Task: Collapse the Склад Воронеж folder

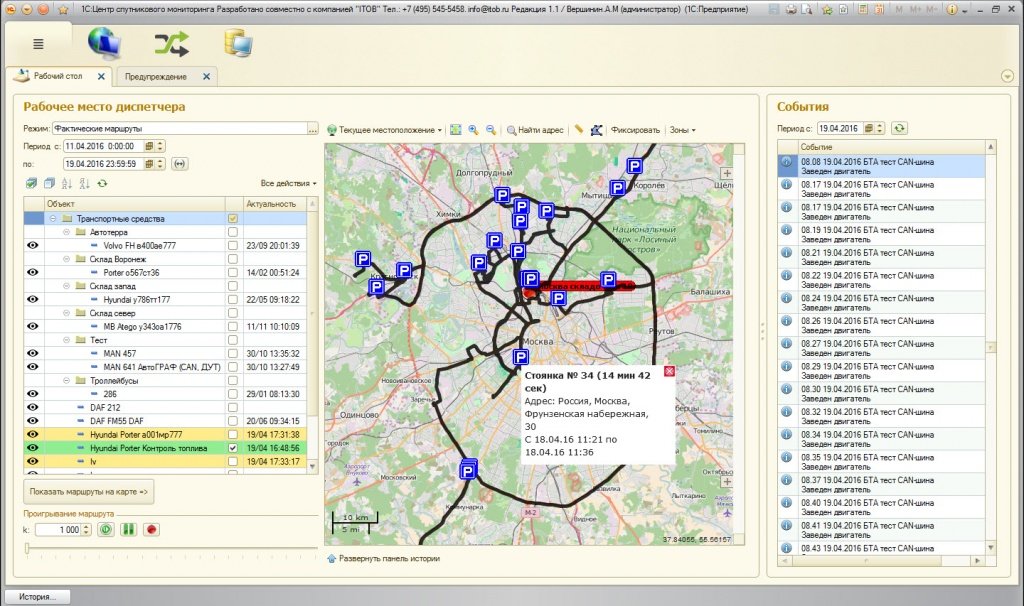Action: click(x=66, y=259)
